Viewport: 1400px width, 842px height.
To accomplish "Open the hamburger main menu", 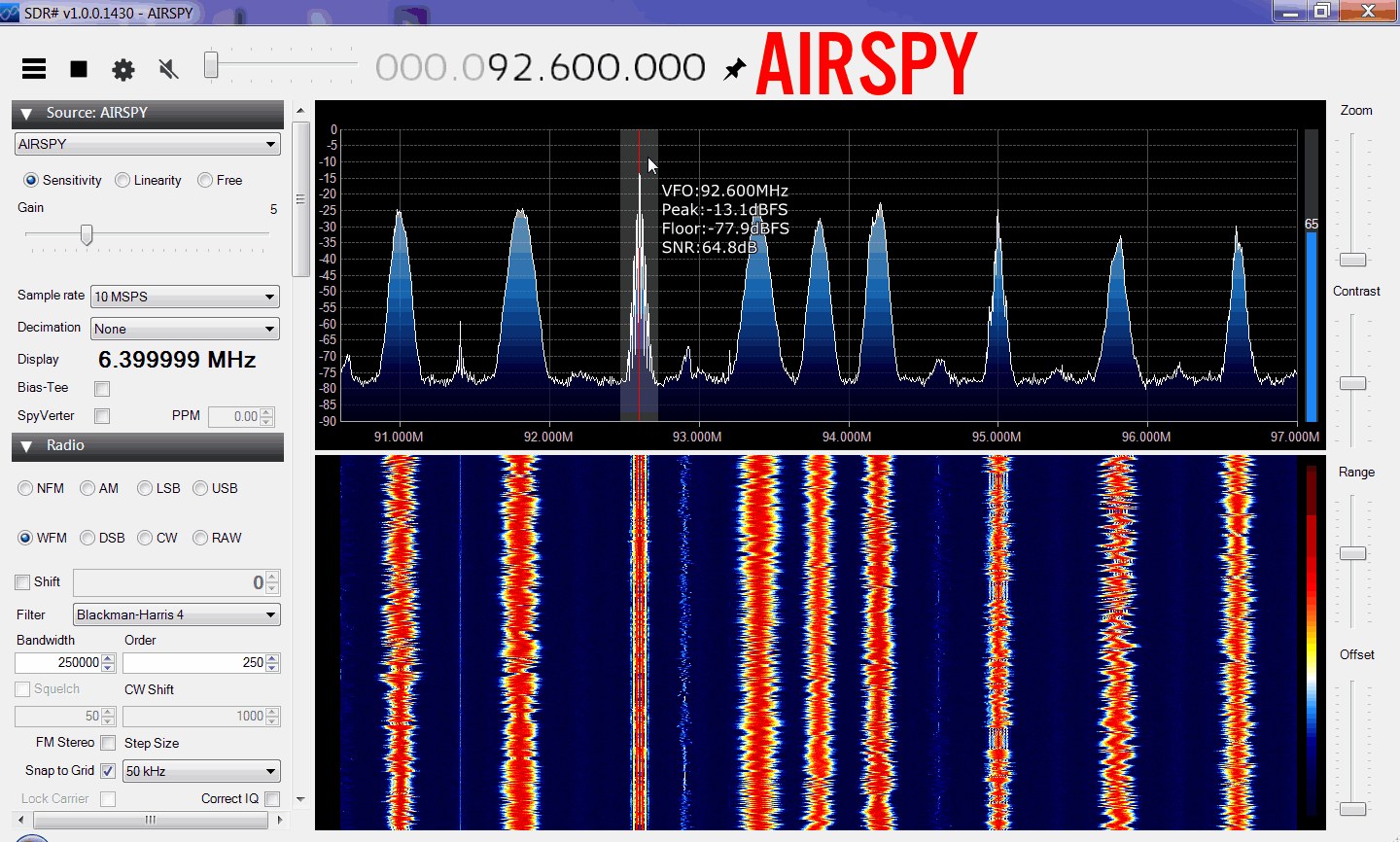I will (x=34, y=68).
